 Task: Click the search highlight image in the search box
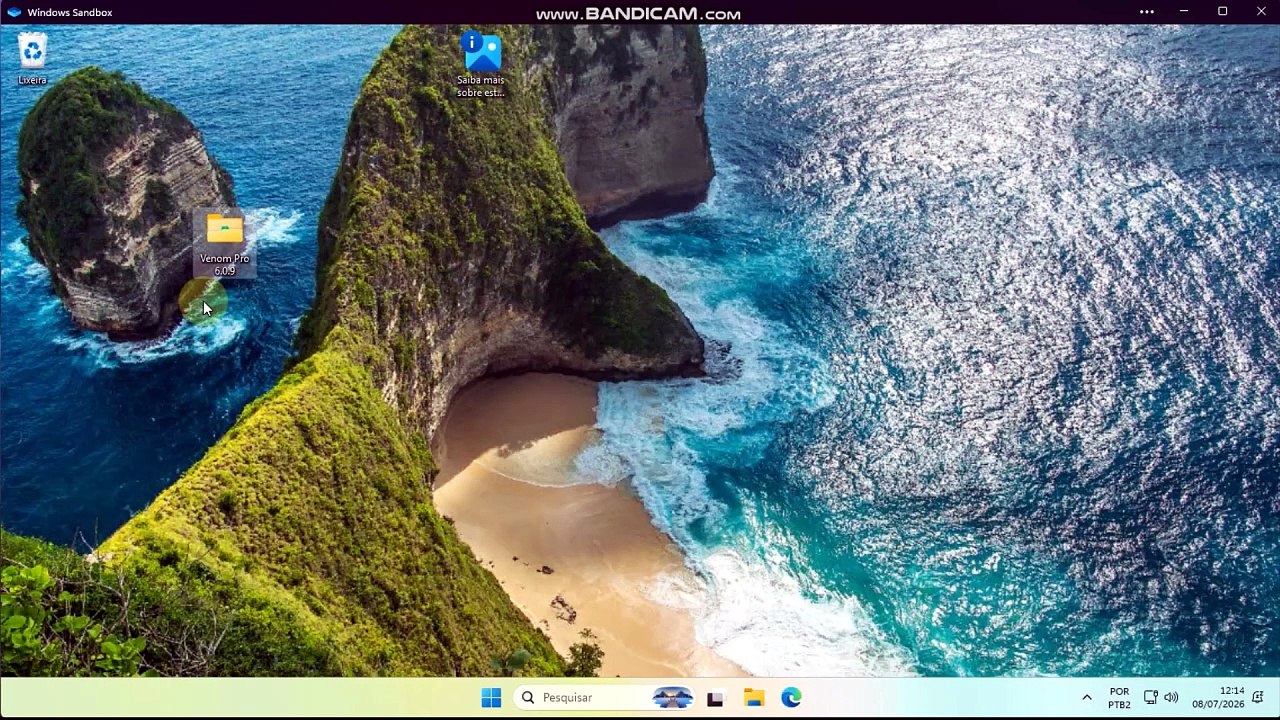click(x=672, y=698)
